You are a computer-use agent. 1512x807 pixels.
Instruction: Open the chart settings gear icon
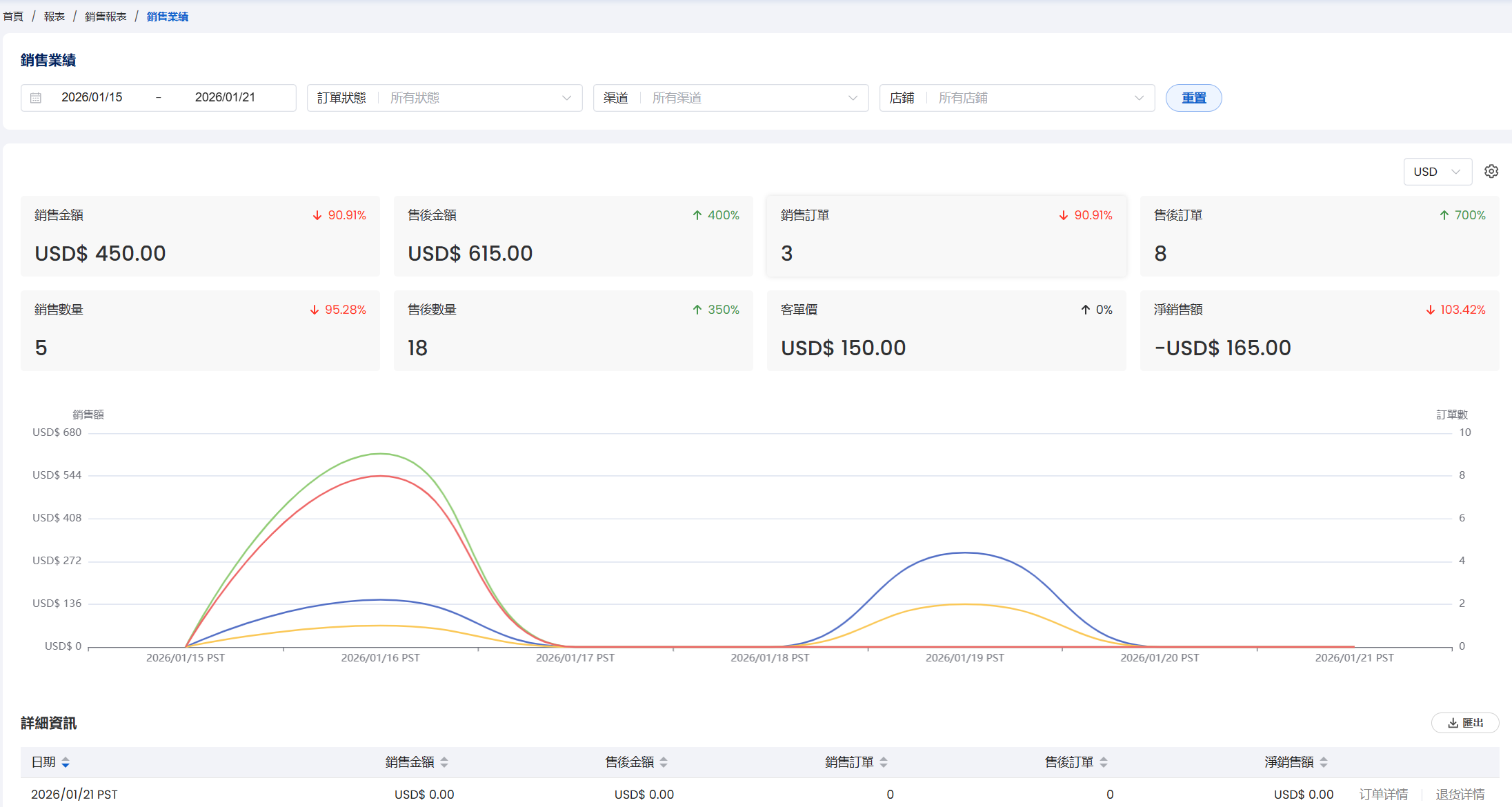click(x=1491, y=171)
